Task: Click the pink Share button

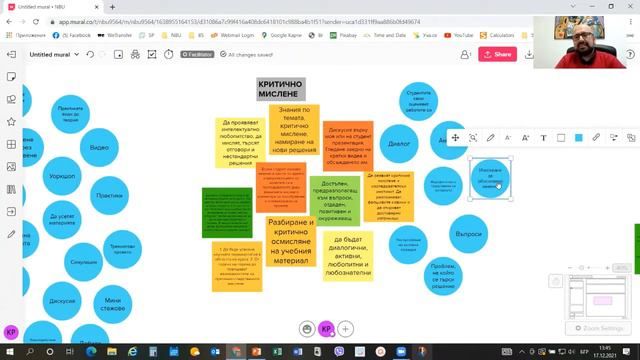Action: 498,54
